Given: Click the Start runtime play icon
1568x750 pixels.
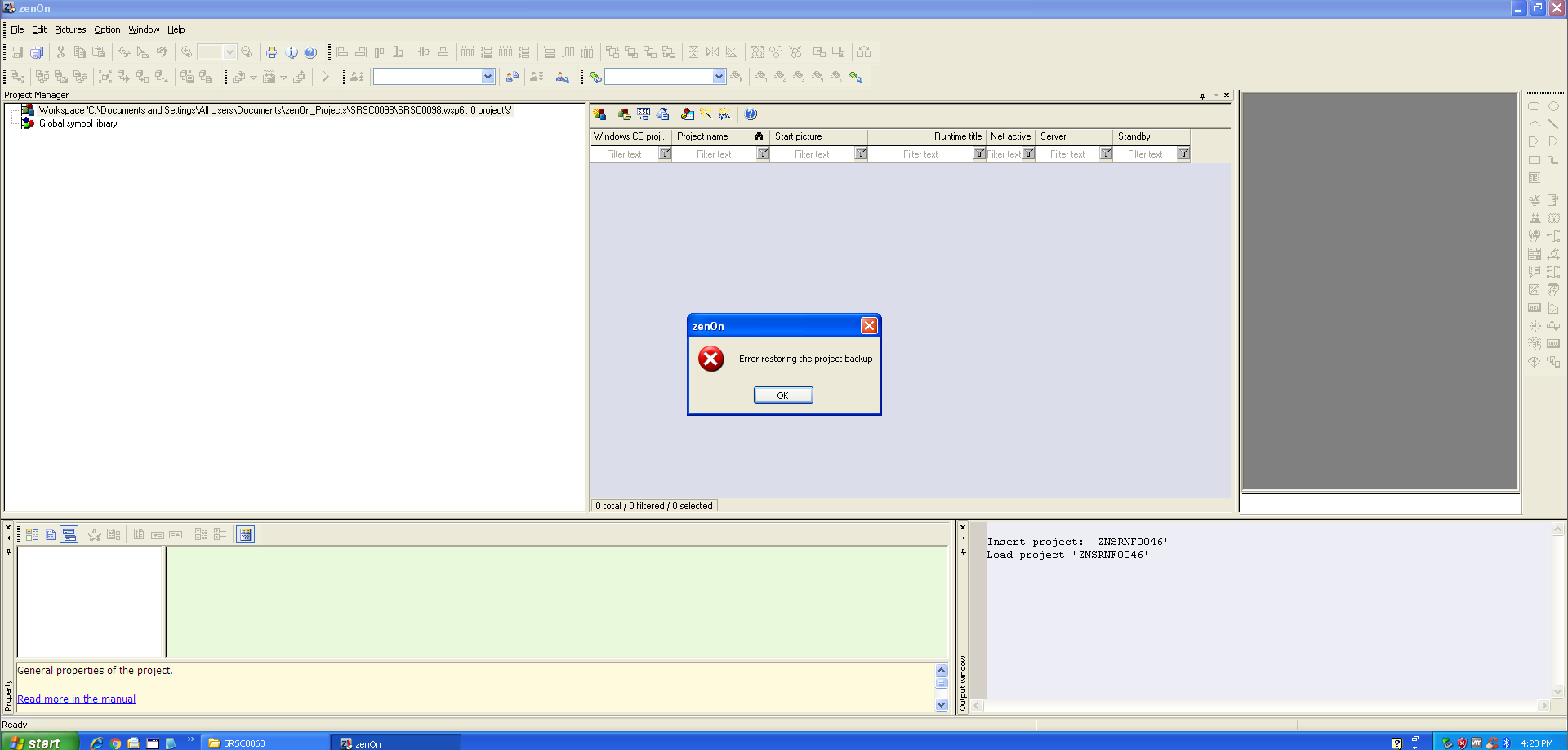Looking at the screenshot, I should click(325, 77).
